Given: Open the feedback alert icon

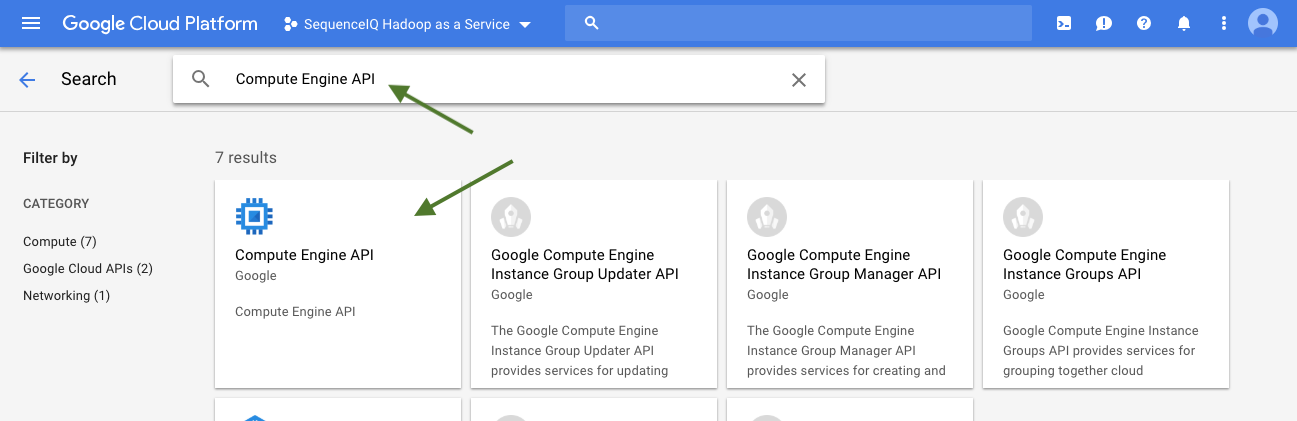Looking at the screenshot, I should point(1104,23).
